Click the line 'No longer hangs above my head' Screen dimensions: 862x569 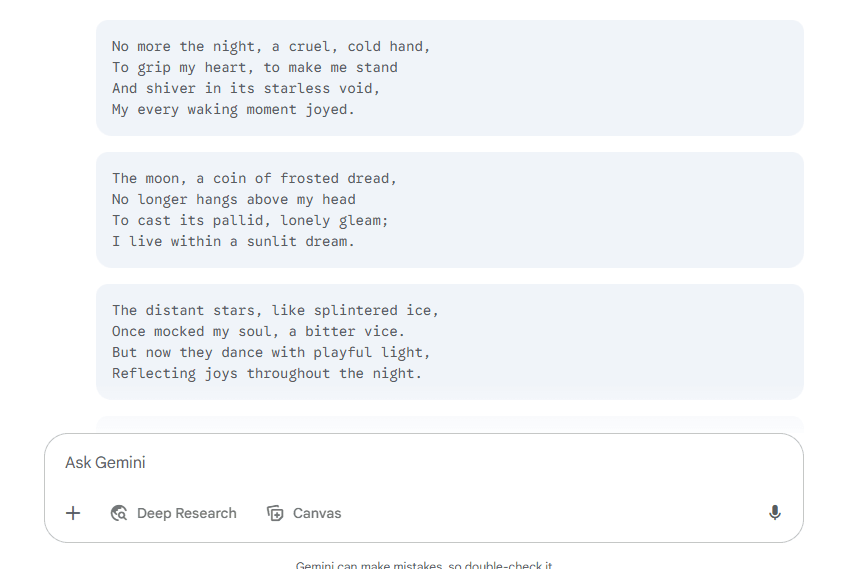pyautogui.click(x=234, y=200)
